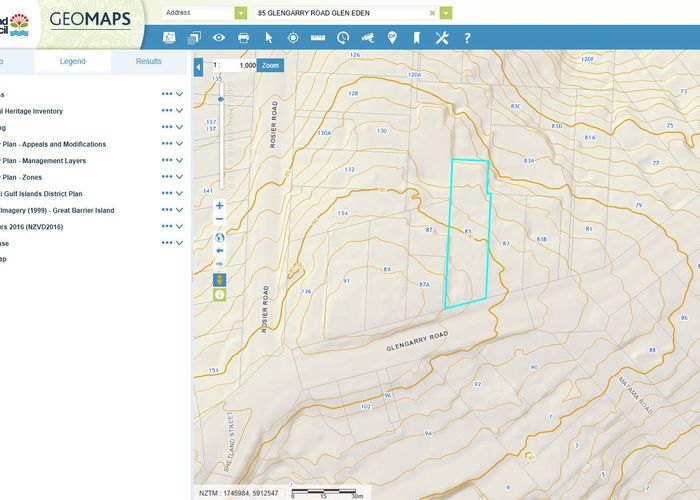Screen dimensions: 700x500
Task: Select Gulf Islands District Plan layer name
Action: tap(41, 194)
